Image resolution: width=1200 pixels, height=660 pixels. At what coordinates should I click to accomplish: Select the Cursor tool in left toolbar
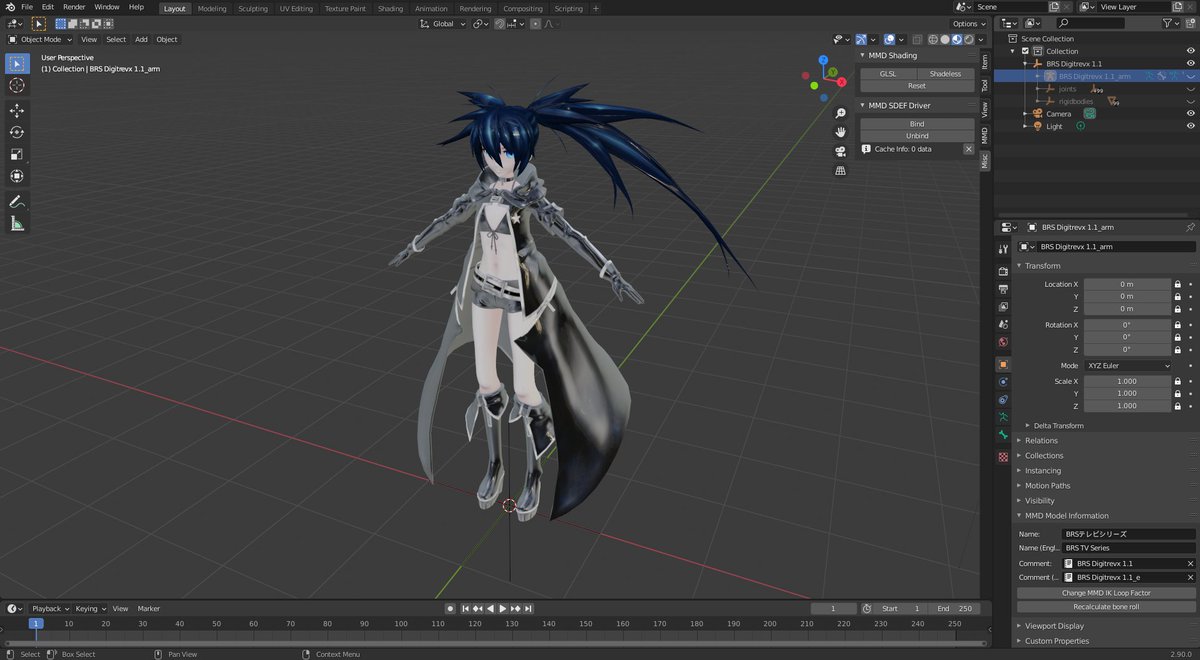click(x=17, y=86)
